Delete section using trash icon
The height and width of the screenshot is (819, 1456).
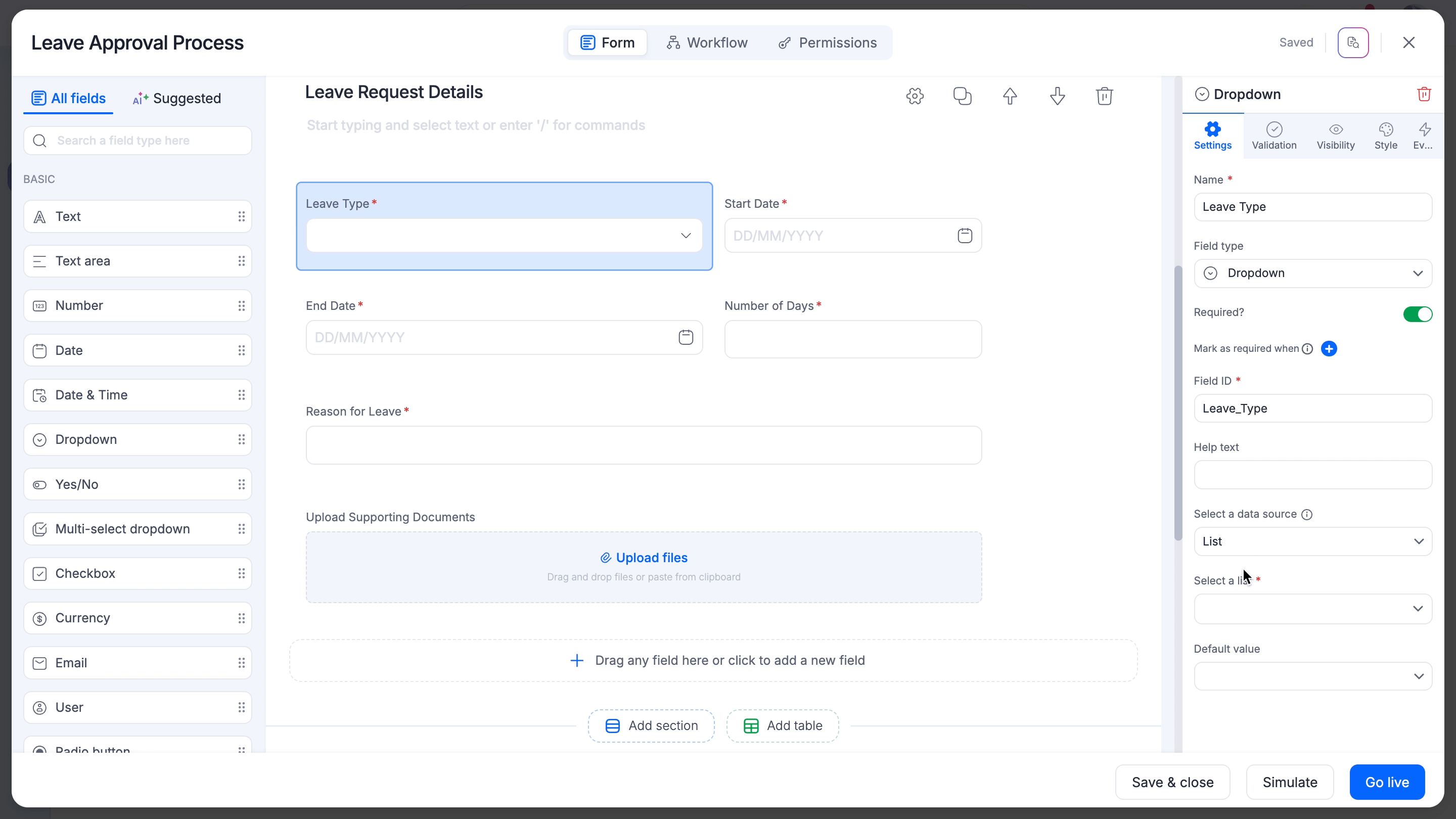click(x=1104, y=96)
